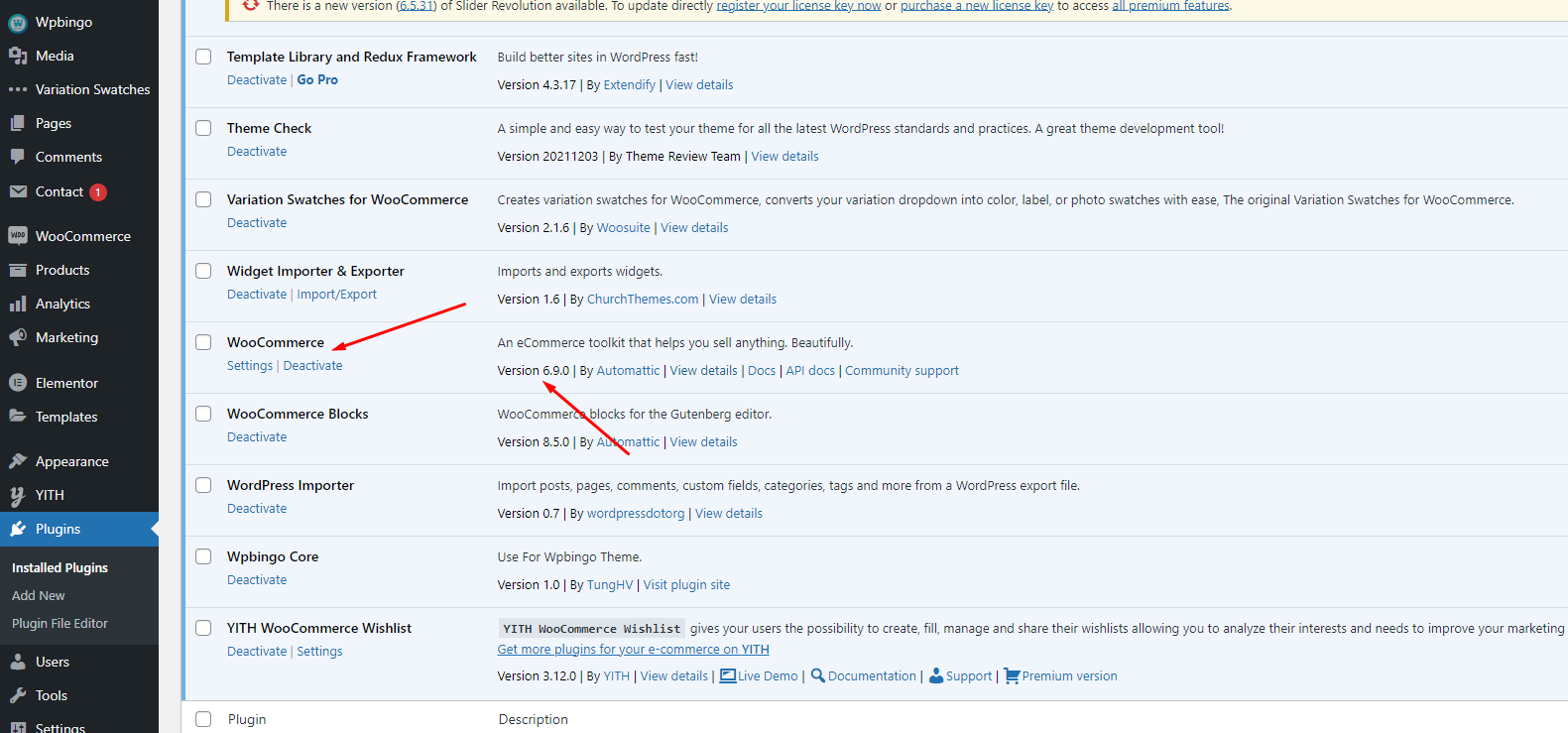Click the Comments bubble icon
Viewport: 1568px width, 733px height.
18,157
